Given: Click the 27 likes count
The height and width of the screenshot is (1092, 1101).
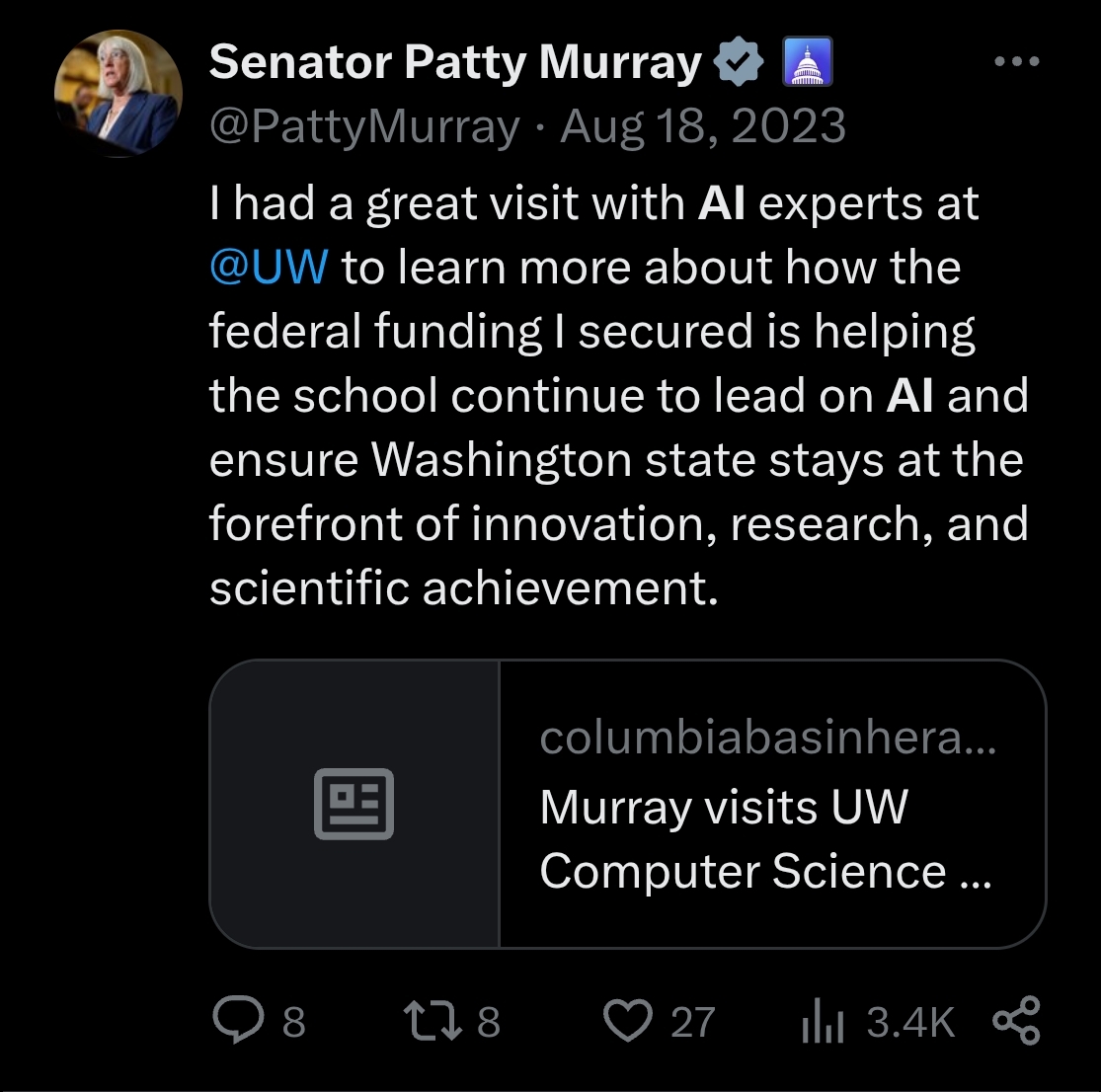Looking at the screenshot, I should coord(692,1022).
